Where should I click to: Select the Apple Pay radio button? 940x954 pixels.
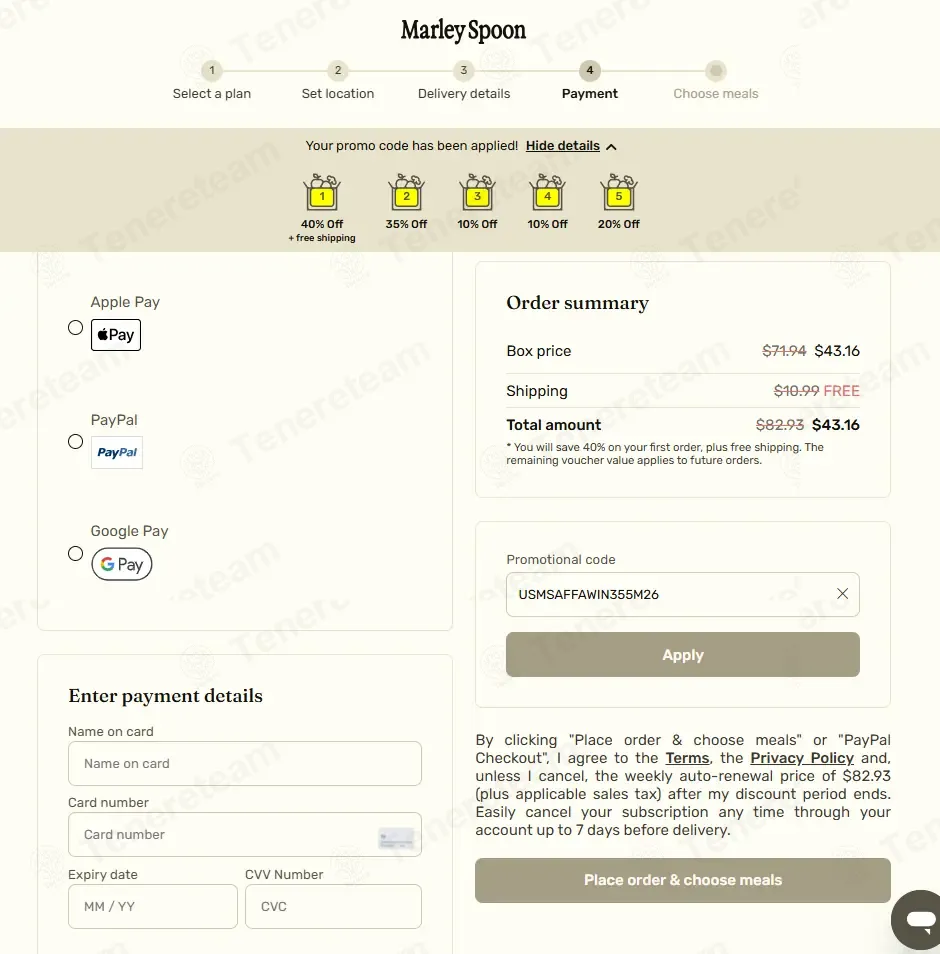pos(75,327)
